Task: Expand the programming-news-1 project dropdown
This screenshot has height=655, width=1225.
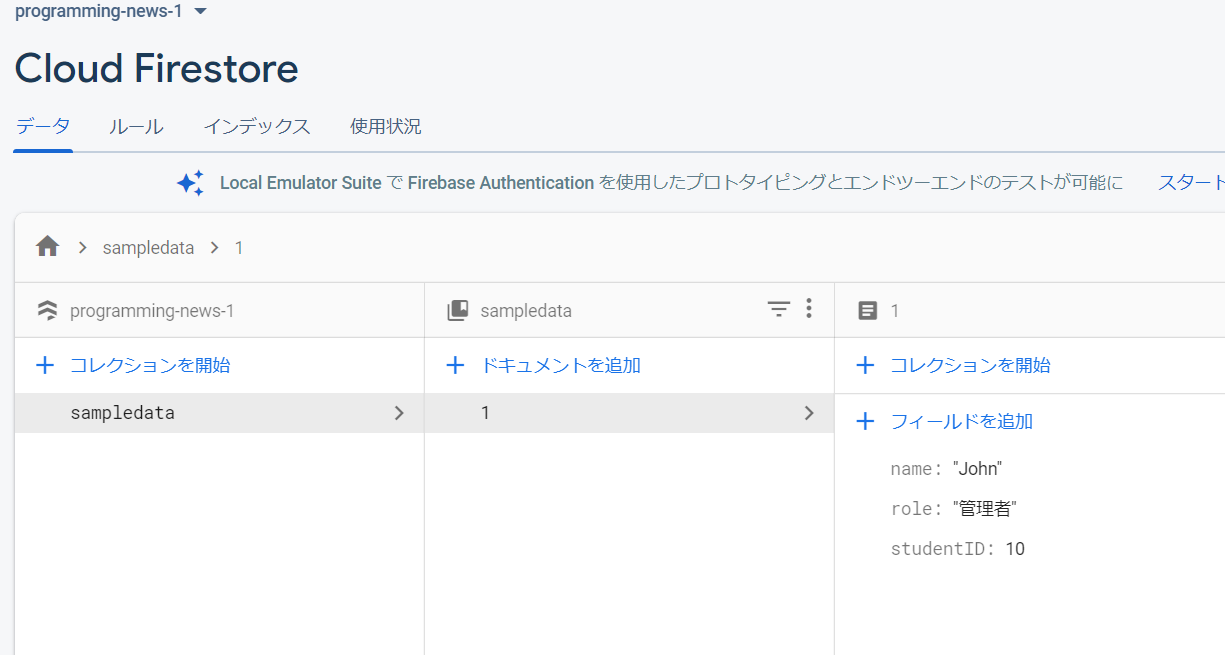Action: click(x=200, y=11)
